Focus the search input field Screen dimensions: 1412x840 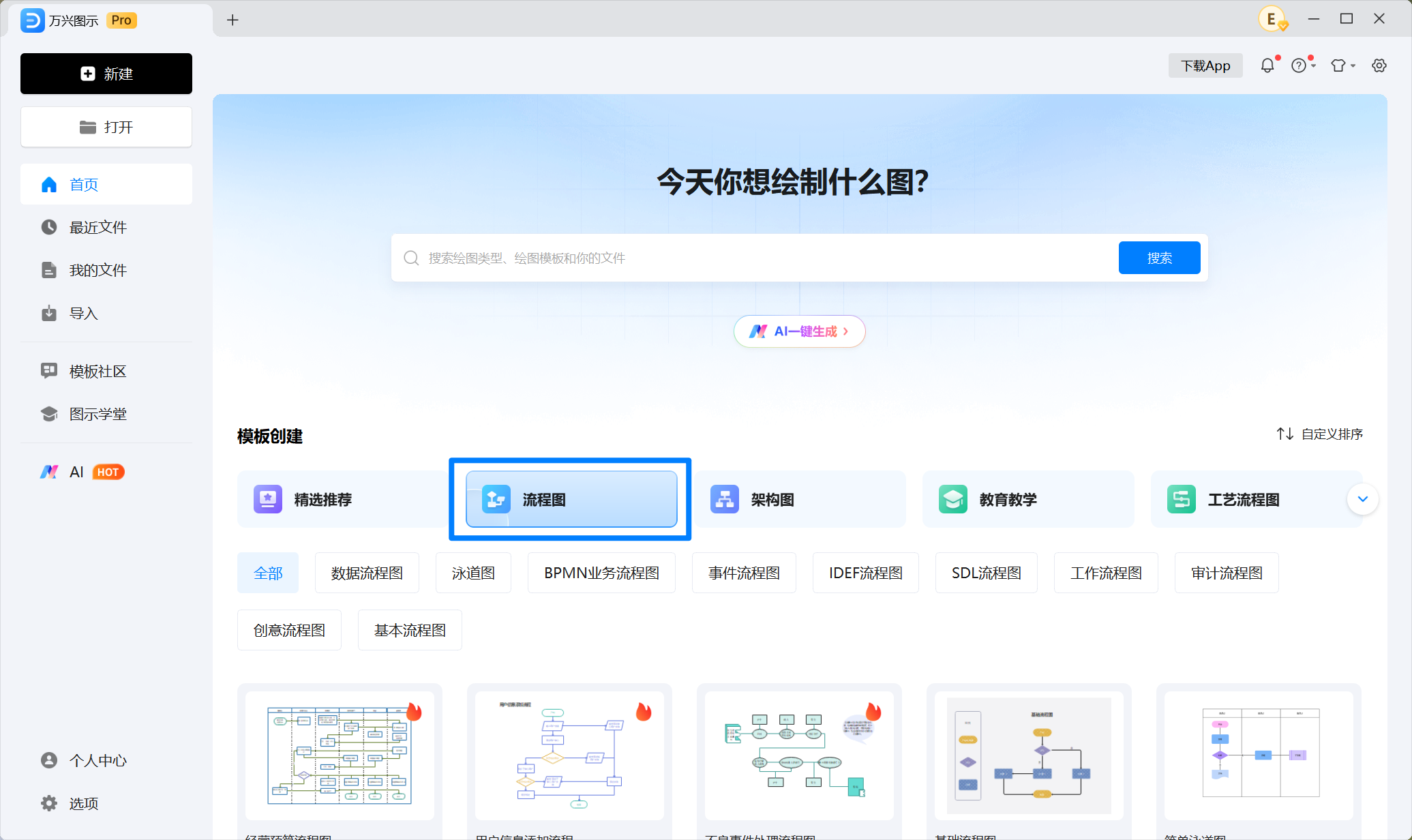755,258
